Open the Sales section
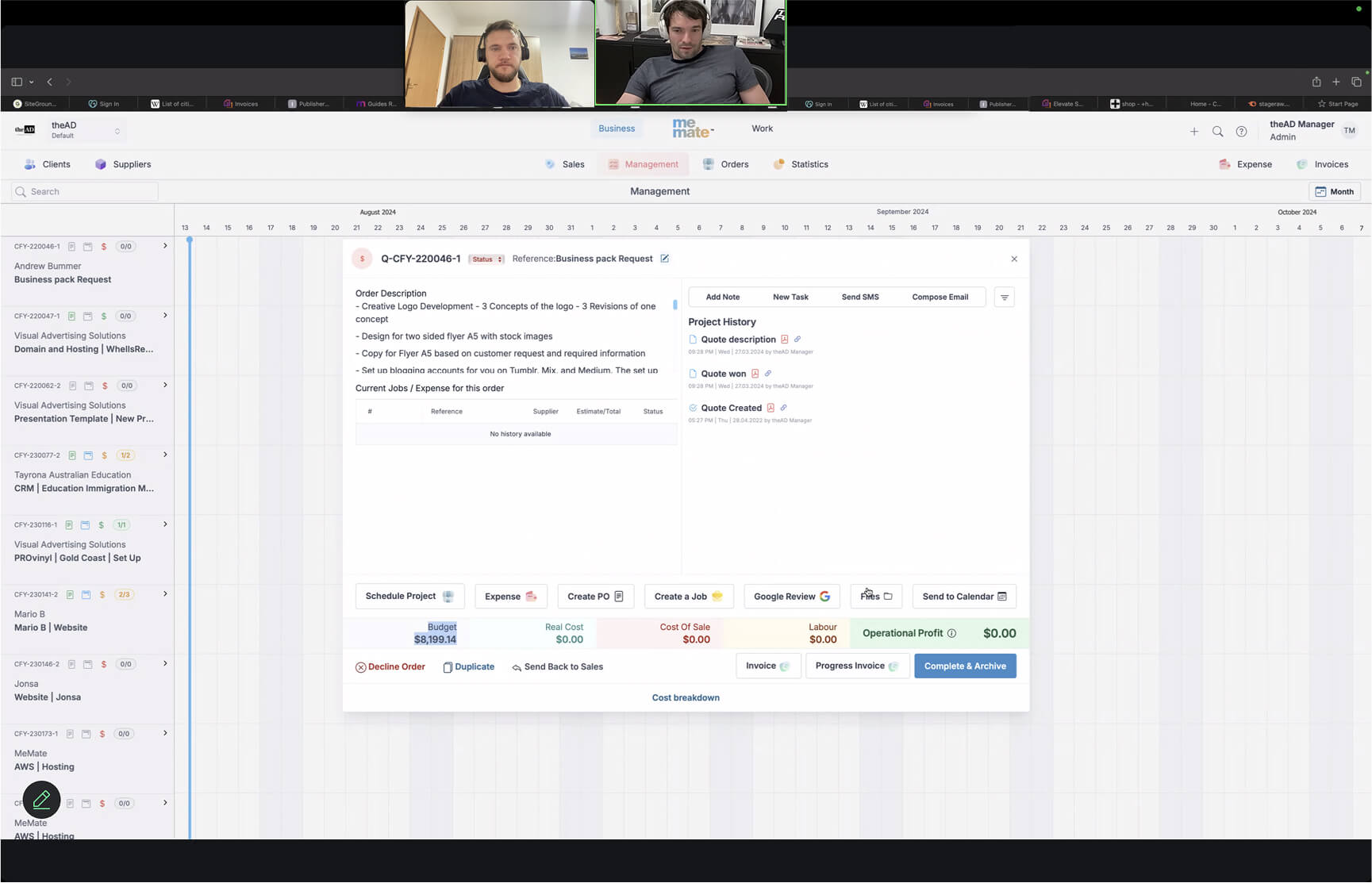Screen dimensions: 1372x883 pyautogui.click(x=565, y=164)
